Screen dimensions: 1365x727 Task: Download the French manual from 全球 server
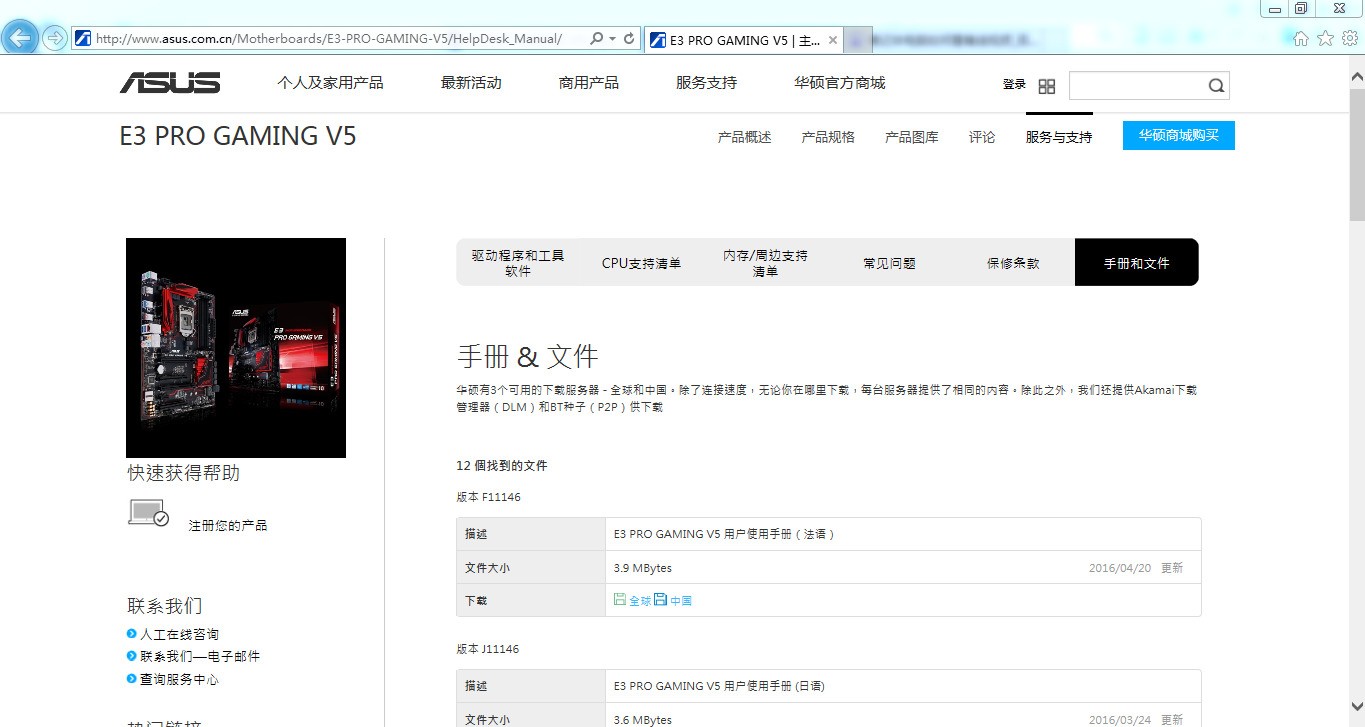pyautogui.click(x=640, y=601)
